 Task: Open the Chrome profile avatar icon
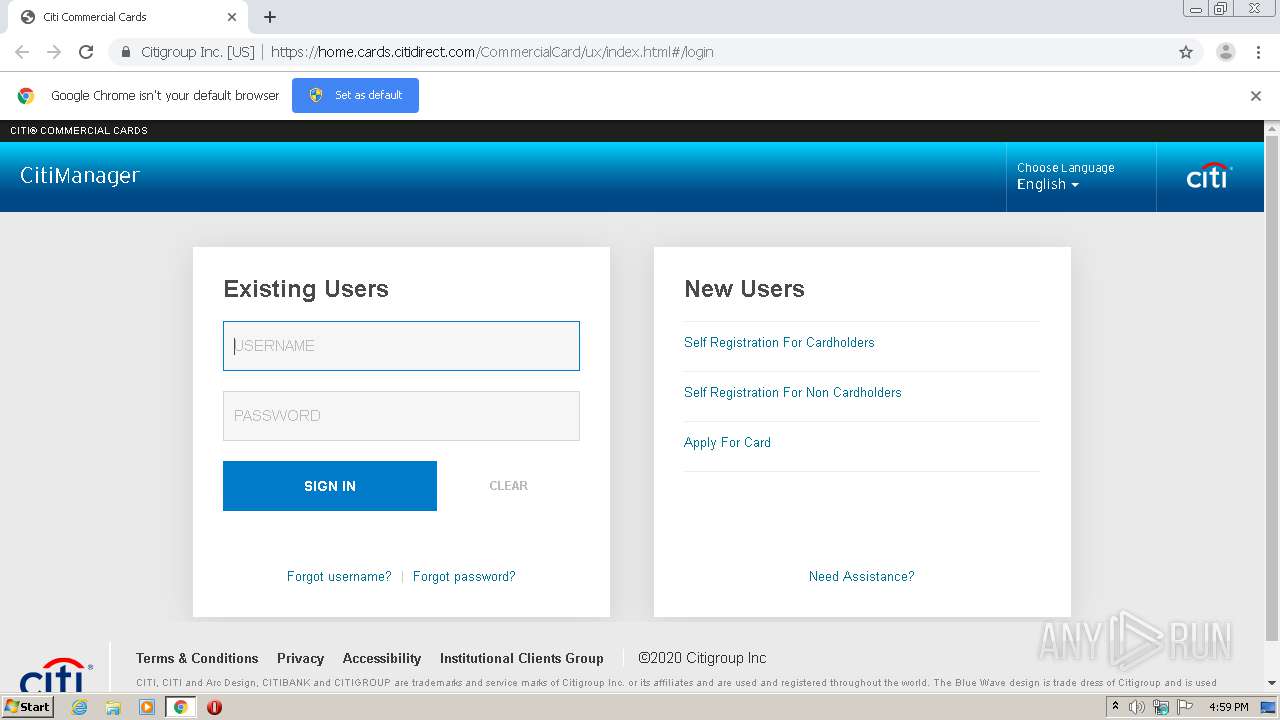(1226, 52)
